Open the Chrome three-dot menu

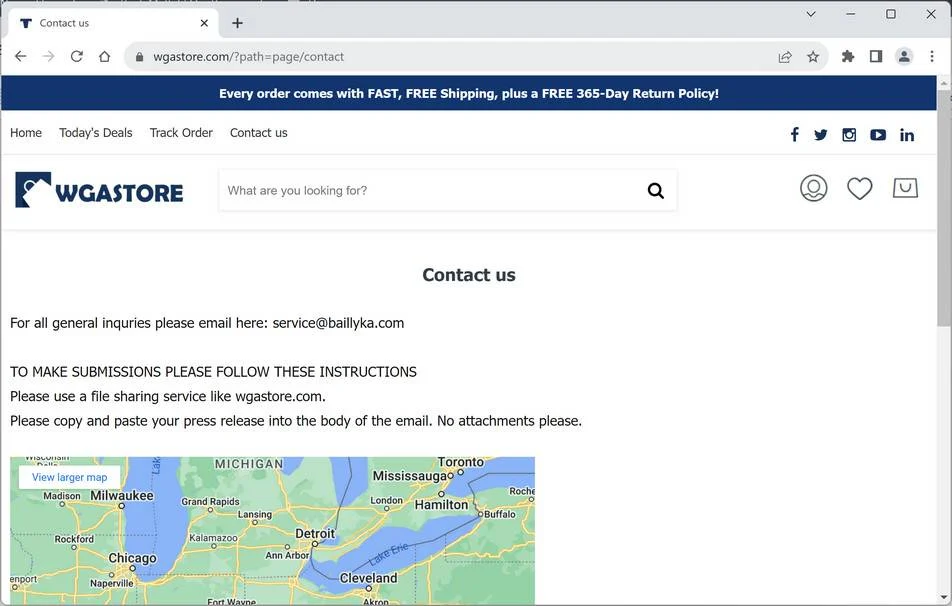[932, 56]
